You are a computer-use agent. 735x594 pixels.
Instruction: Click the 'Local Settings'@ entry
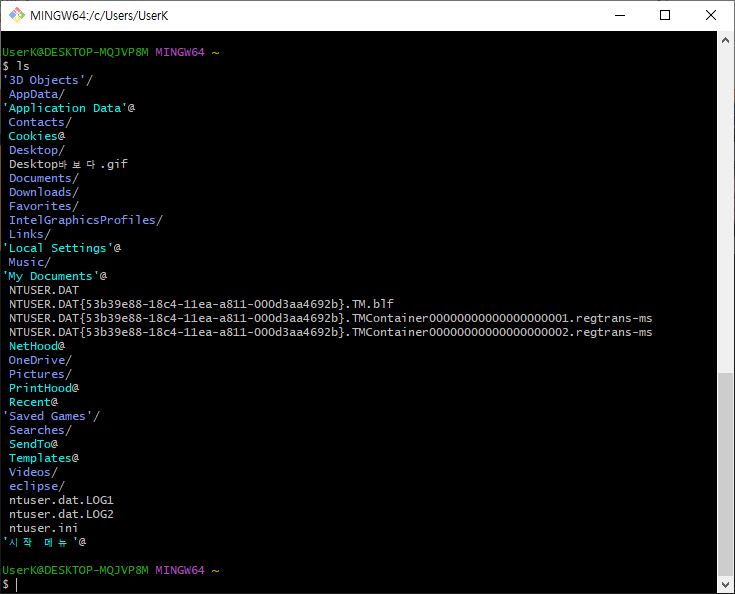62,248
